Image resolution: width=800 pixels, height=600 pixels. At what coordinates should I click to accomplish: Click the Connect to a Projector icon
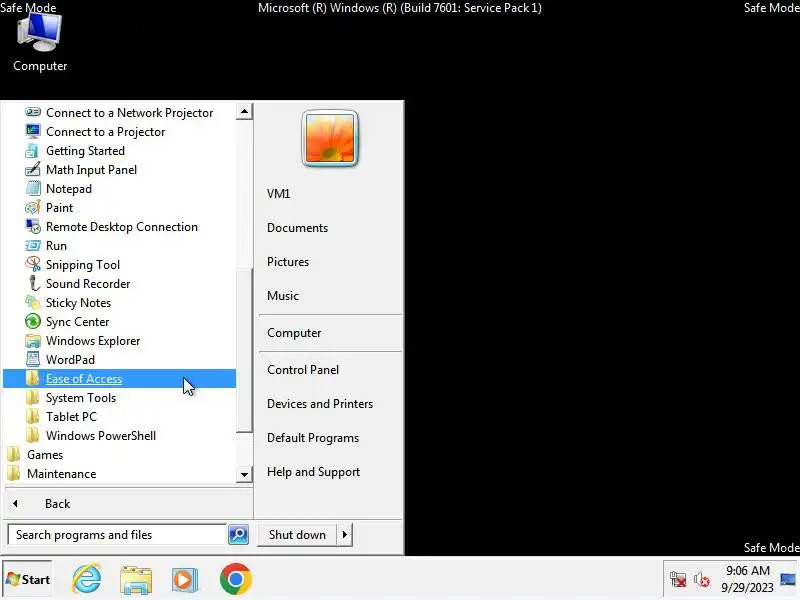(33, 131)
